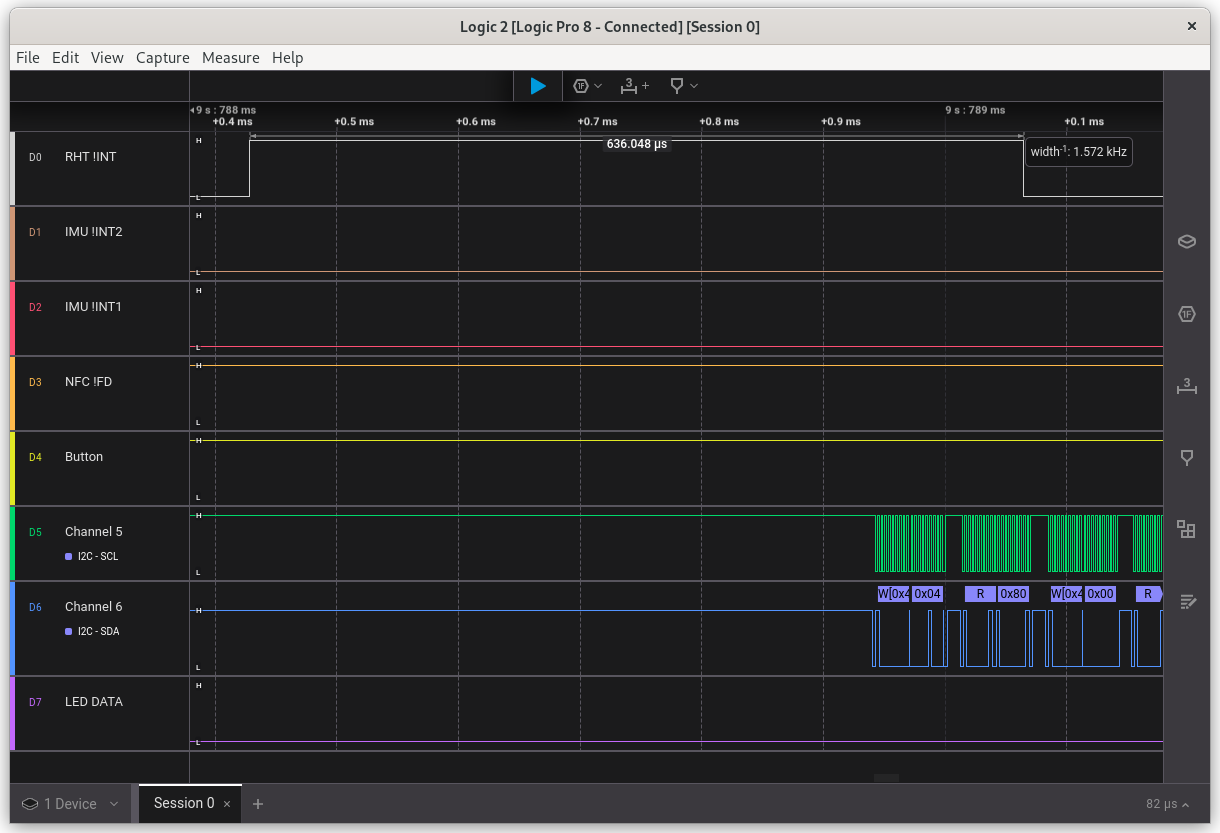This screenshot has height=833, width=1220.
Task: Click the add new session plus icon
Action: click(258, 804)
